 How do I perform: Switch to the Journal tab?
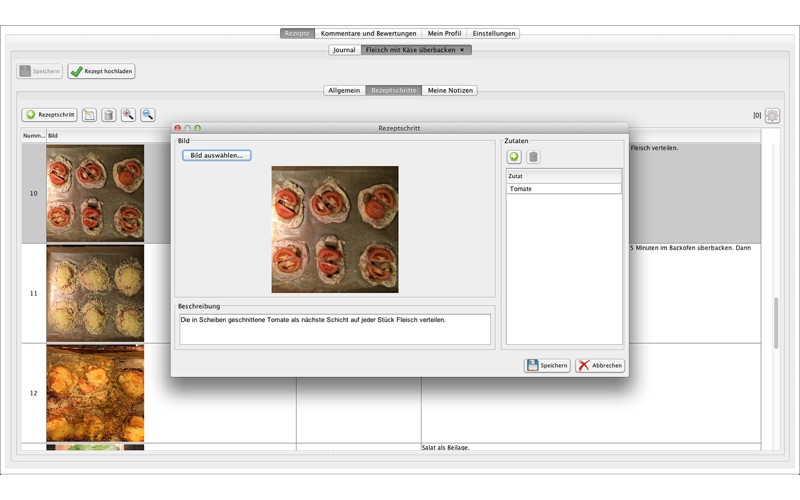click(x=344, y=50)
